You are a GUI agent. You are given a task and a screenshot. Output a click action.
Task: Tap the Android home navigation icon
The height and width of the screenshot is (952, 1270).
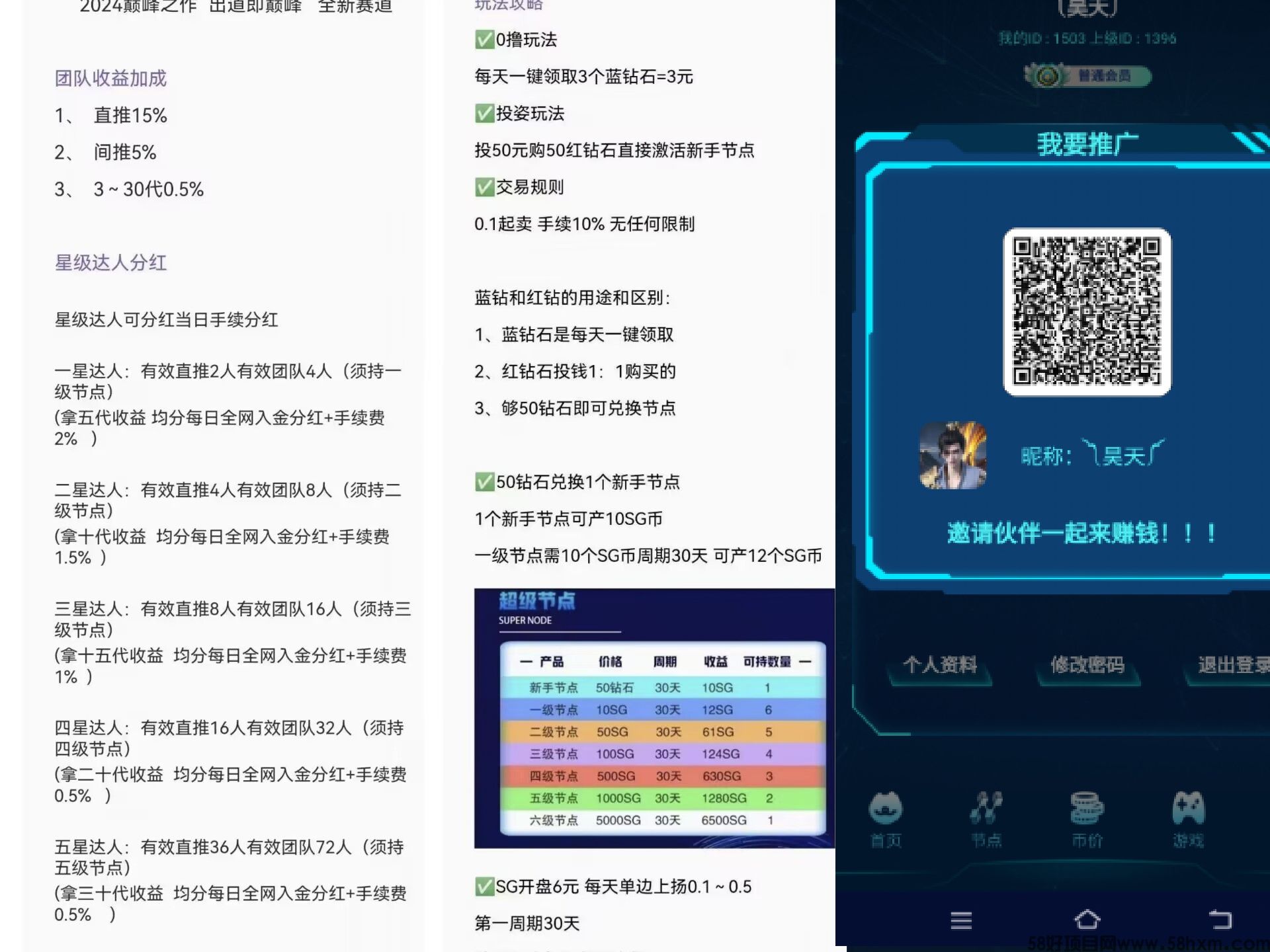click(1087, 920)
